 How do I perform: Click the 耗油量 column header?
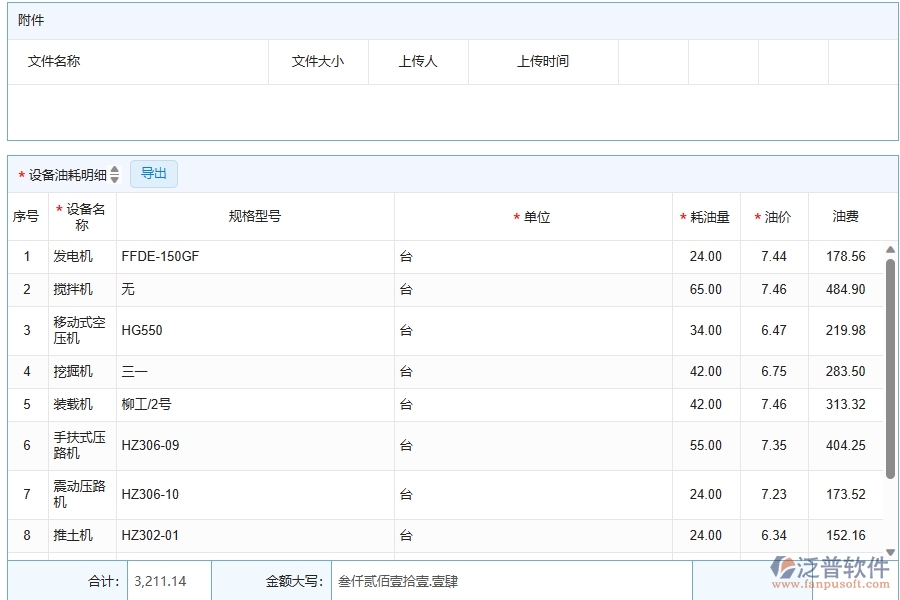pos(708,216)
